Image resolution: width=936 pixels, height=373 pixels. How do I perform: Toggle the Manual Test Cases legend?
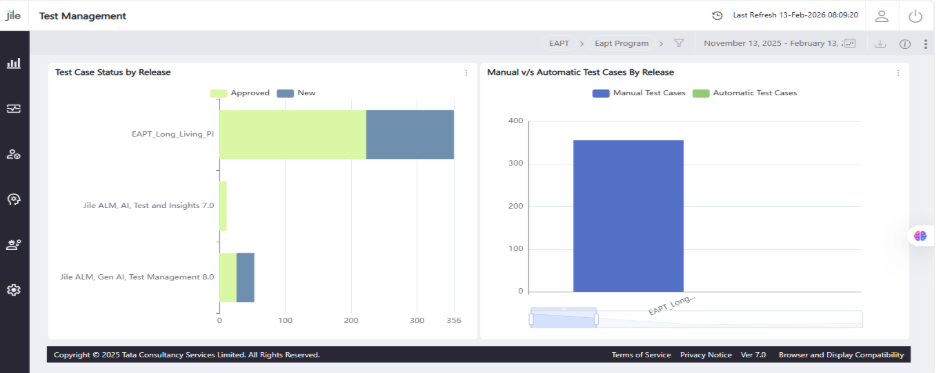coord(639,93)
